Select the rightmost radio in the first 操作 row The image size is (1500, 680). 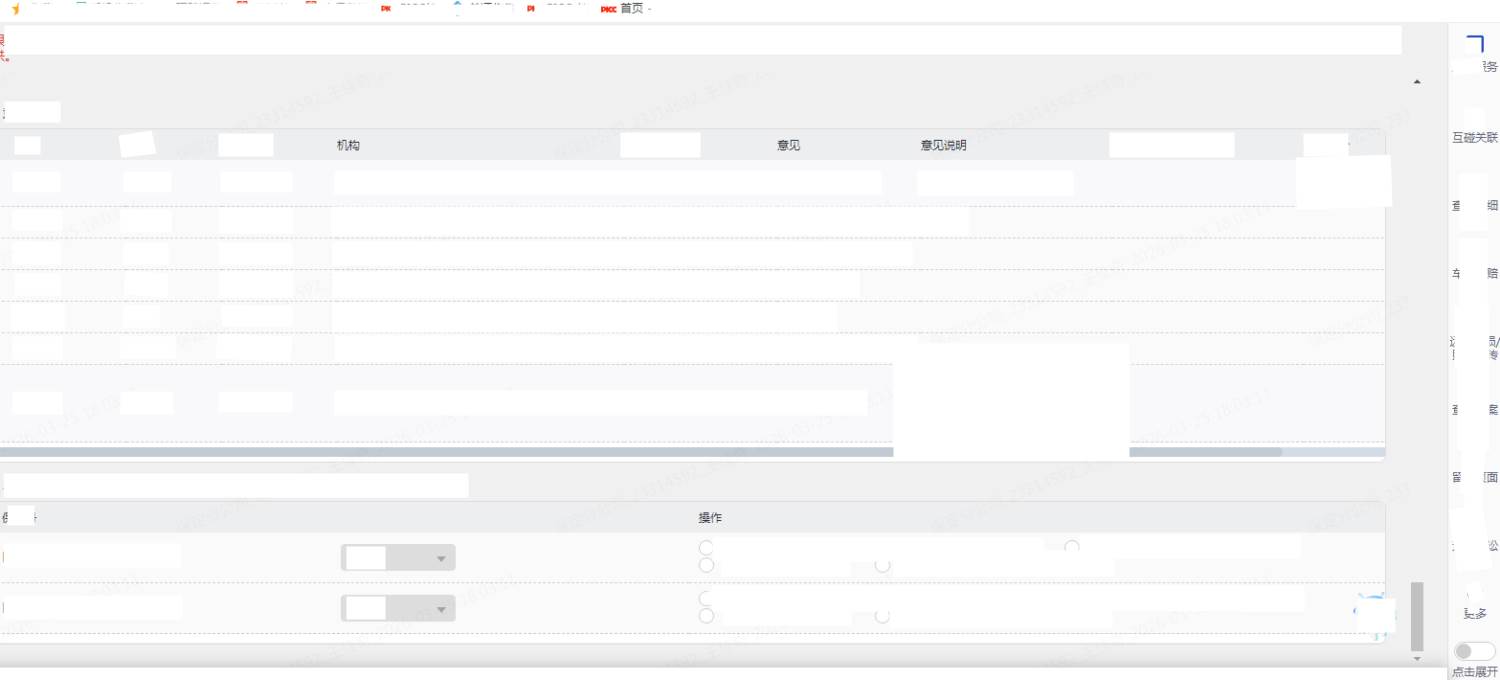[1072, 547]
